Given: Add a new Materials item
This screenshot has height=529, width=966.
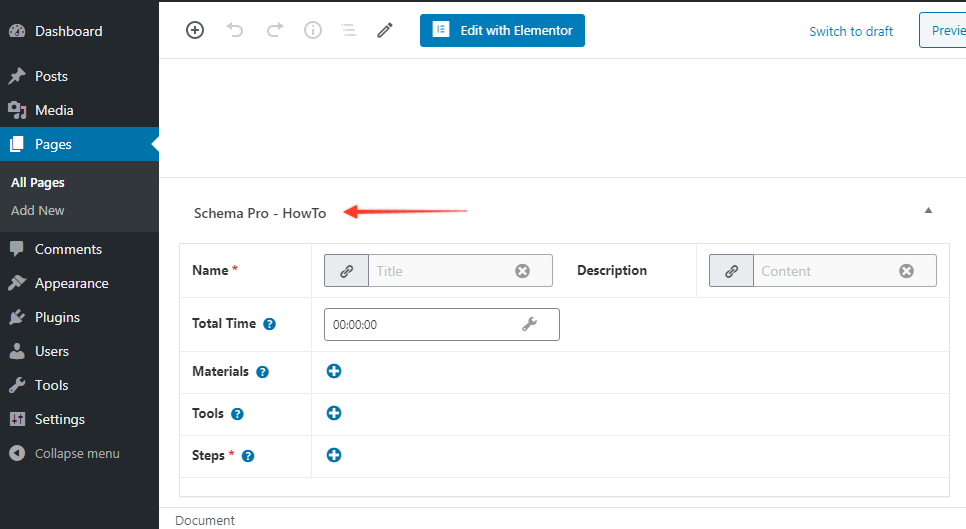Looking at the screenshot, I should [334, 371].
